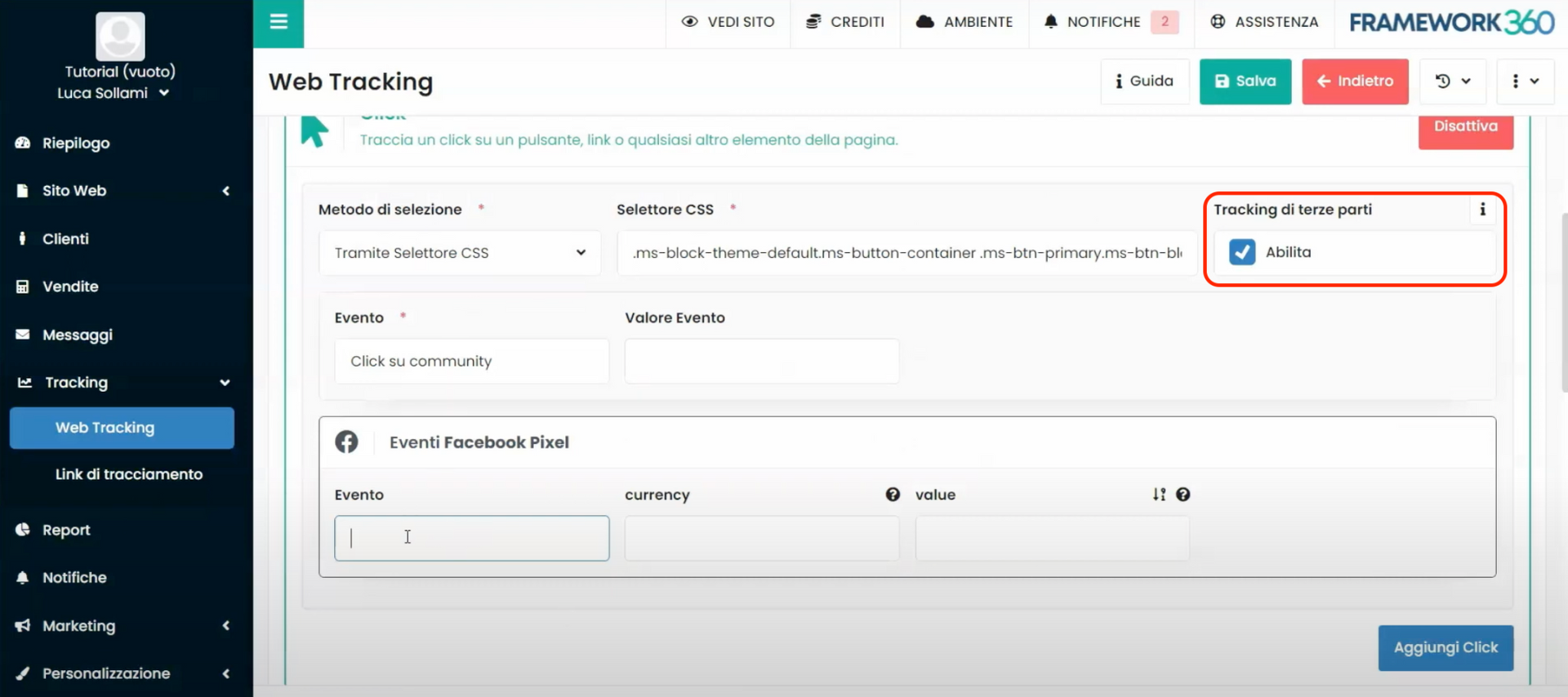Open Link di tracciamento in sidebar
This screenshot has width=1568, height=697.
(x=129, y=474)
